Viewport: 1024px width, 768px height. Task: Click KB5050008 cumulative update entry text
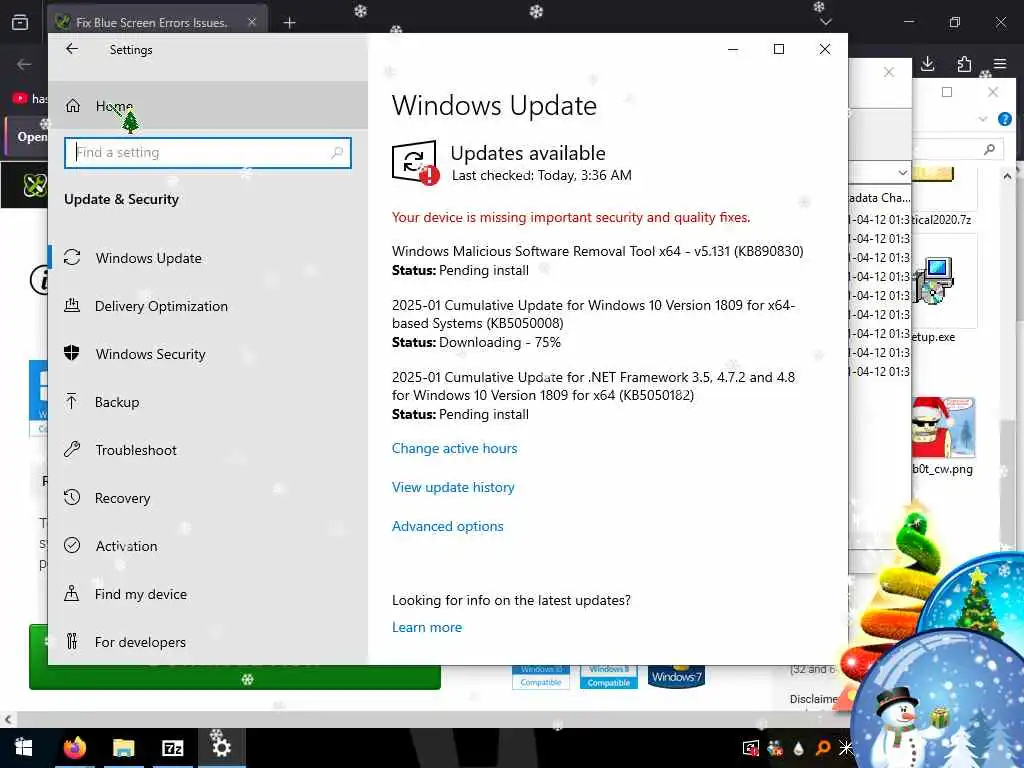point(593,314)
